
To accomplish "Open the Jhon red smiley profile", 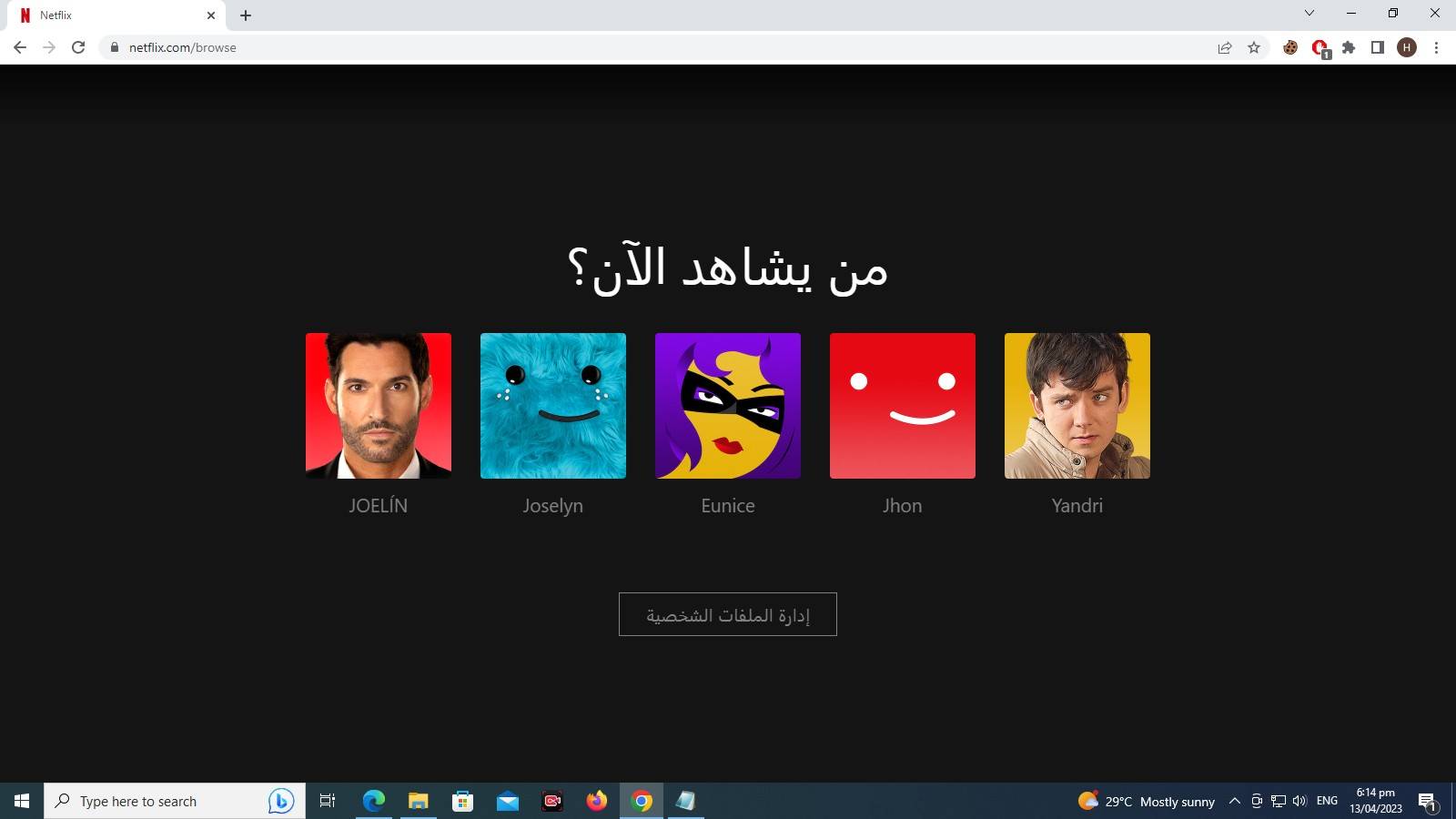I will point(903,406).
